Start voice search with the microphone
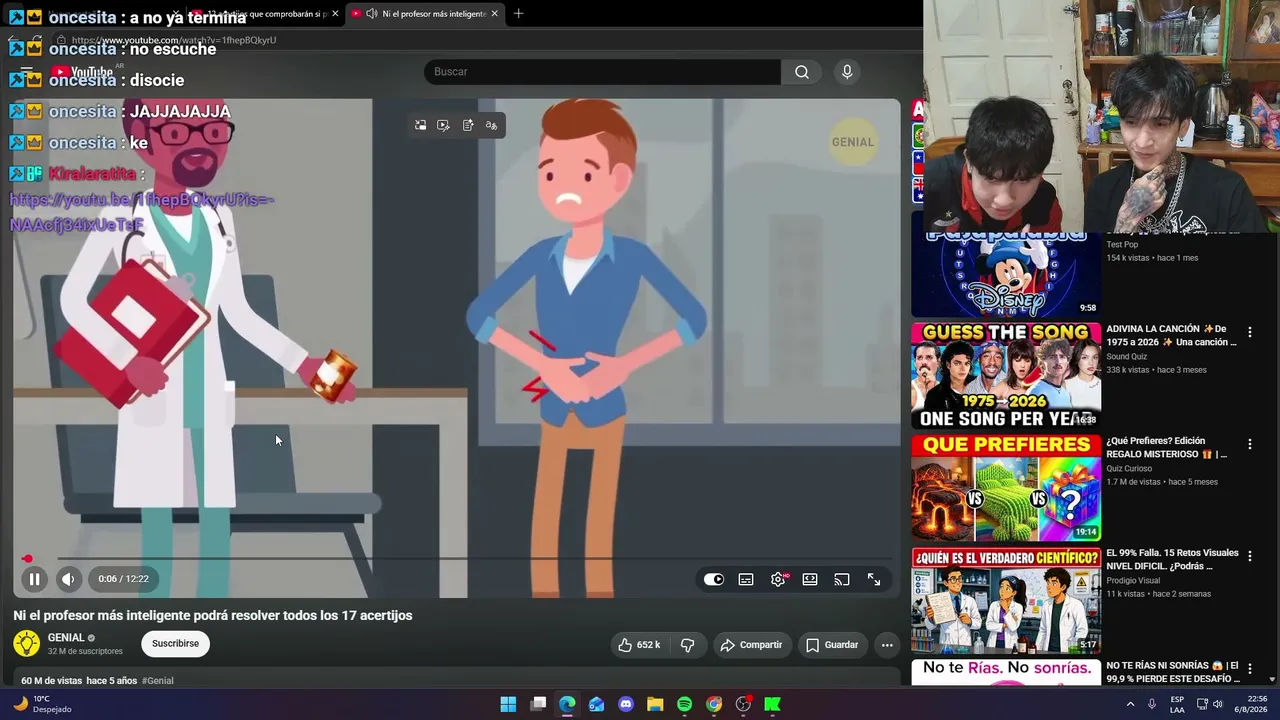 [847, 72]
